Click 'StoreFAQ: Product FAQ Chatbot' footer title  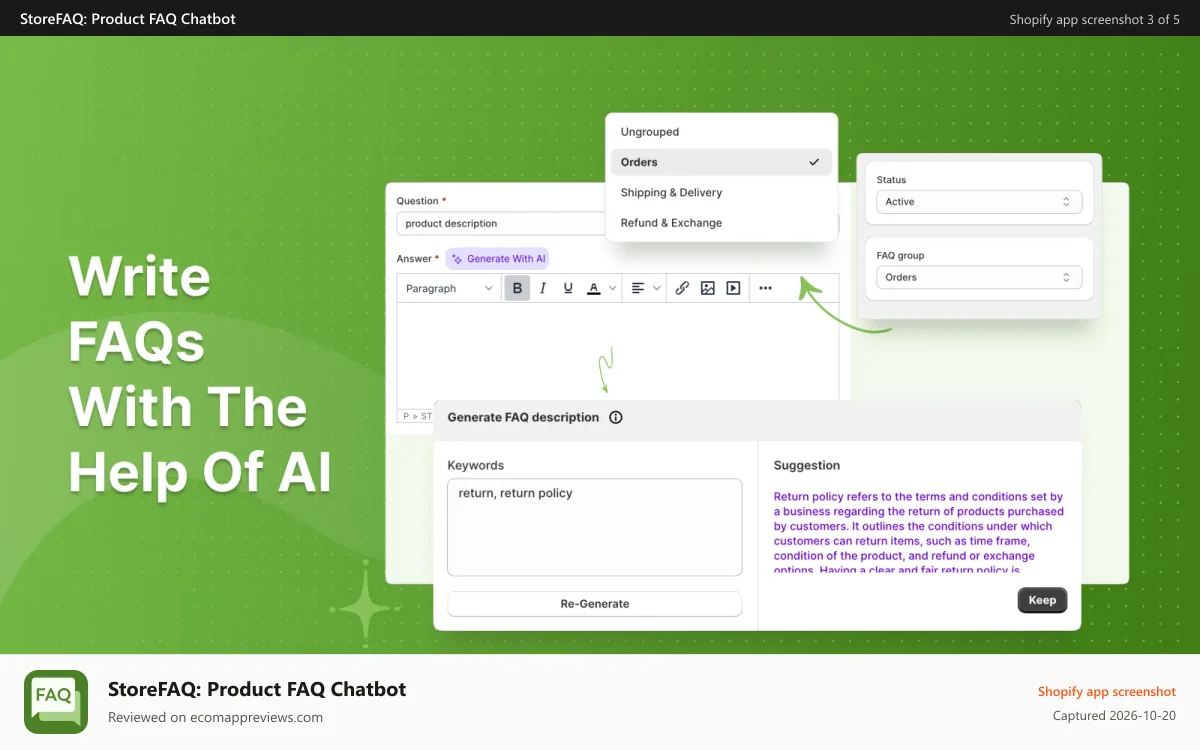tap(257, 689)
